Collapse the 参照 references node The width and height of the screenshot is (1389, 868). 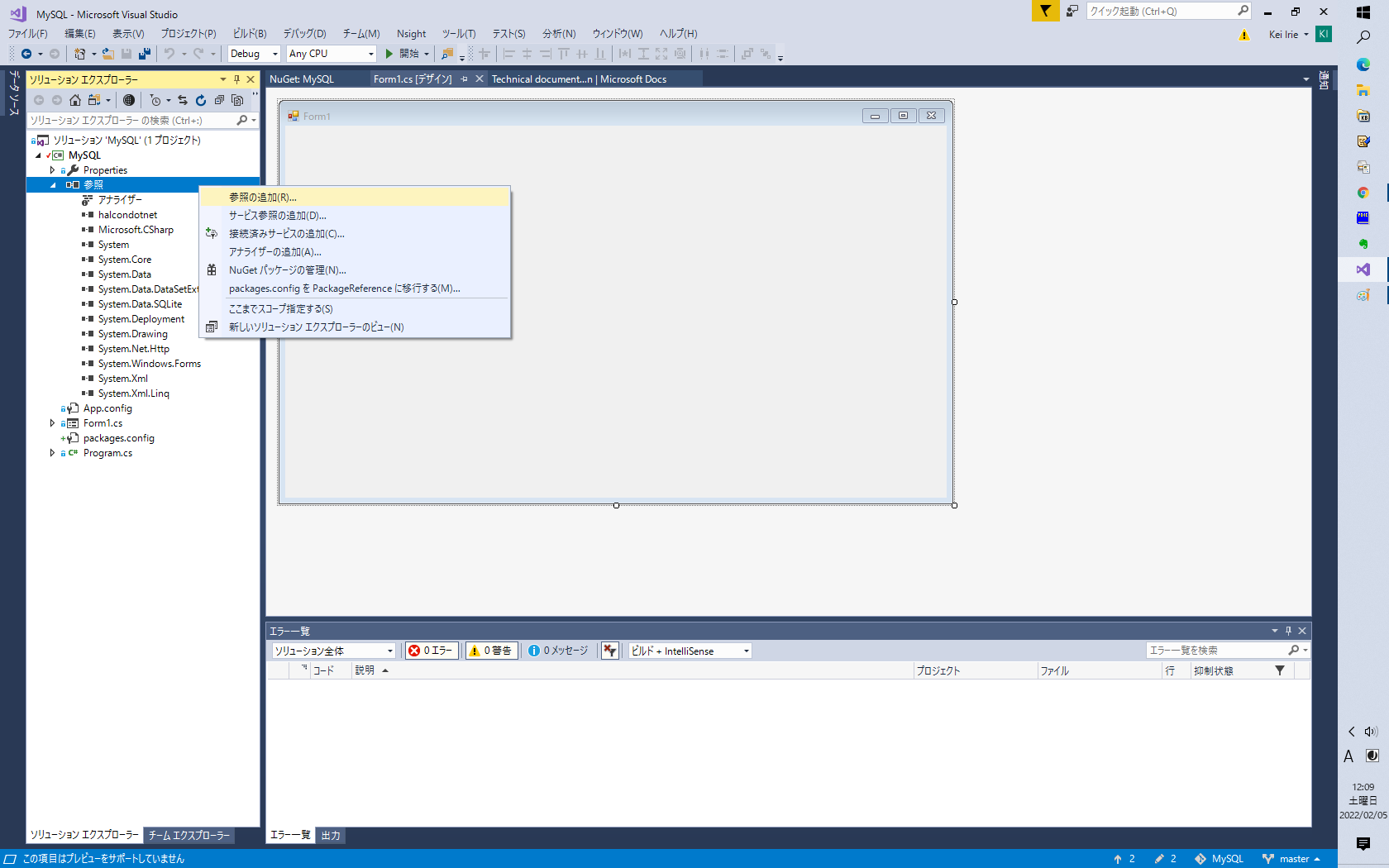[x=53, y=185]
